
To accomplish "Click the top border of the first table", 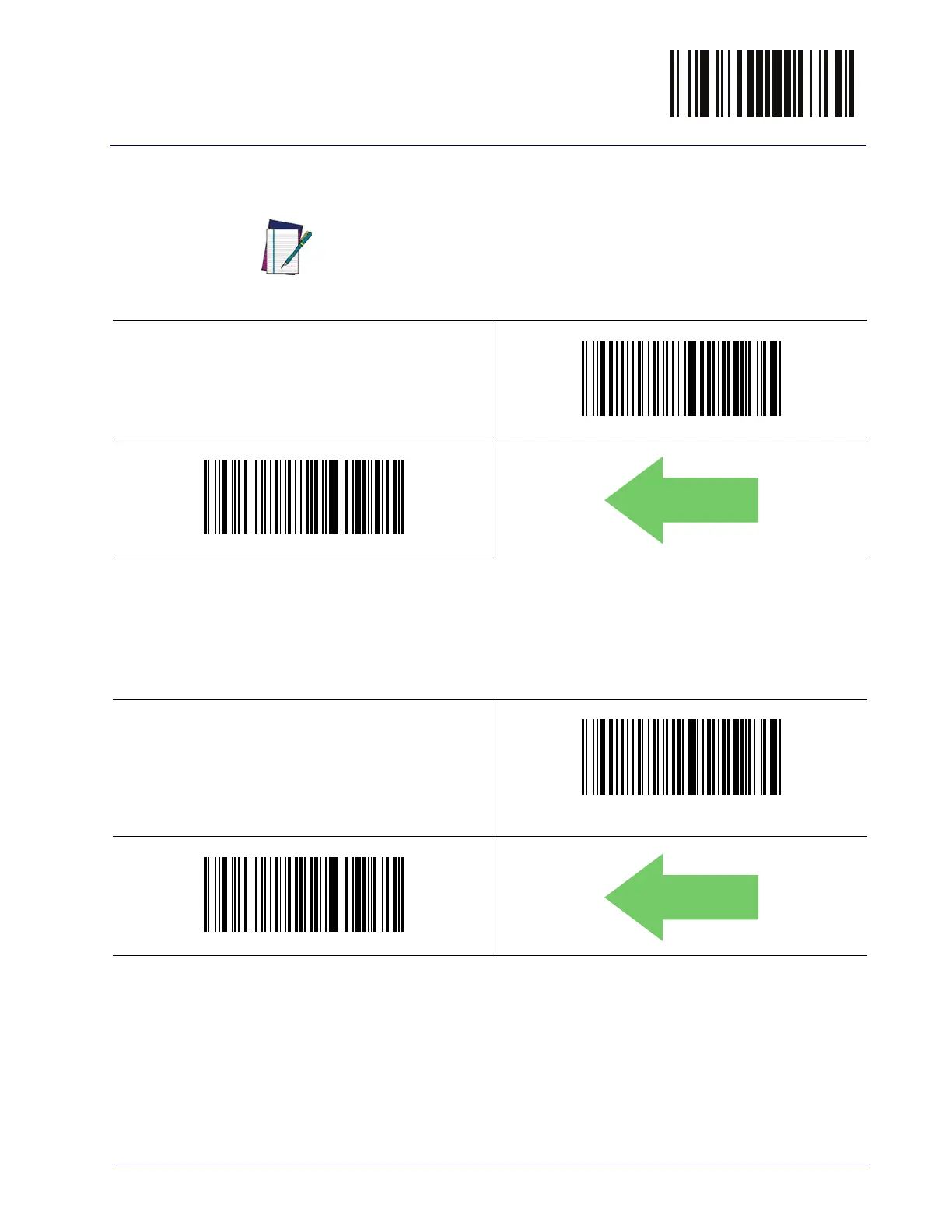I will click(490, 320).
